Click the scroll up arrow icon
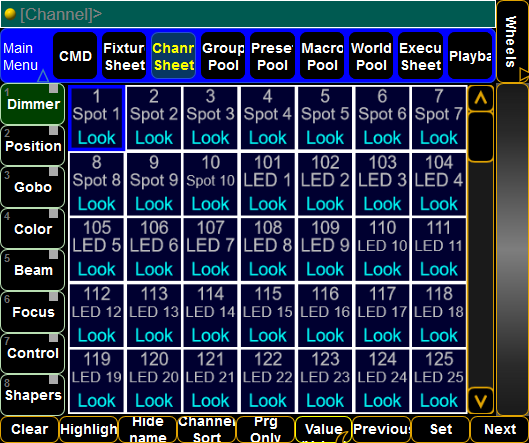529x443 pixels. point(481,98)
